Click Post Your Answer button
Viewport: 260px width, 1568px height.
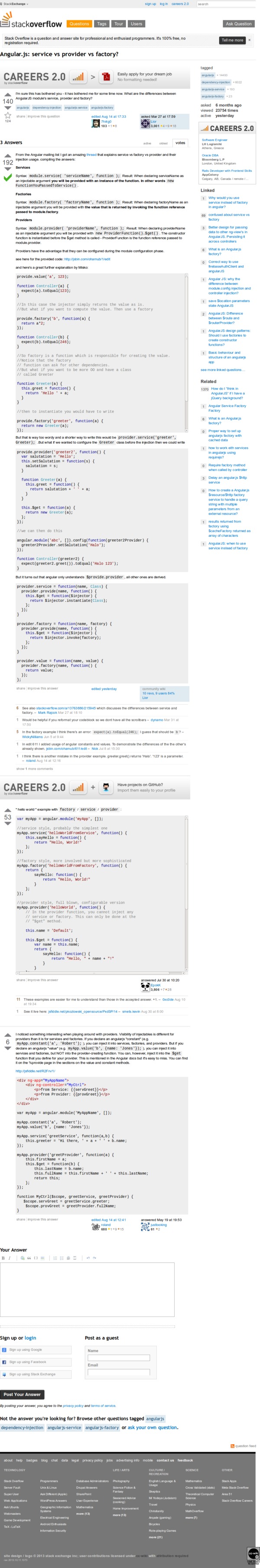22,1394
